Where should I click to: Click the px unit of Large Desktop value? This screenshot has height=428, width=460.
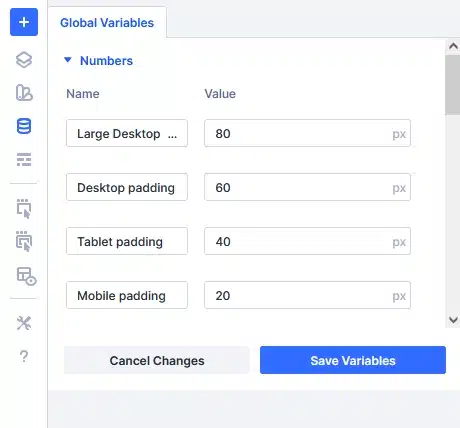pyautogui.click(x=399, y=134)
